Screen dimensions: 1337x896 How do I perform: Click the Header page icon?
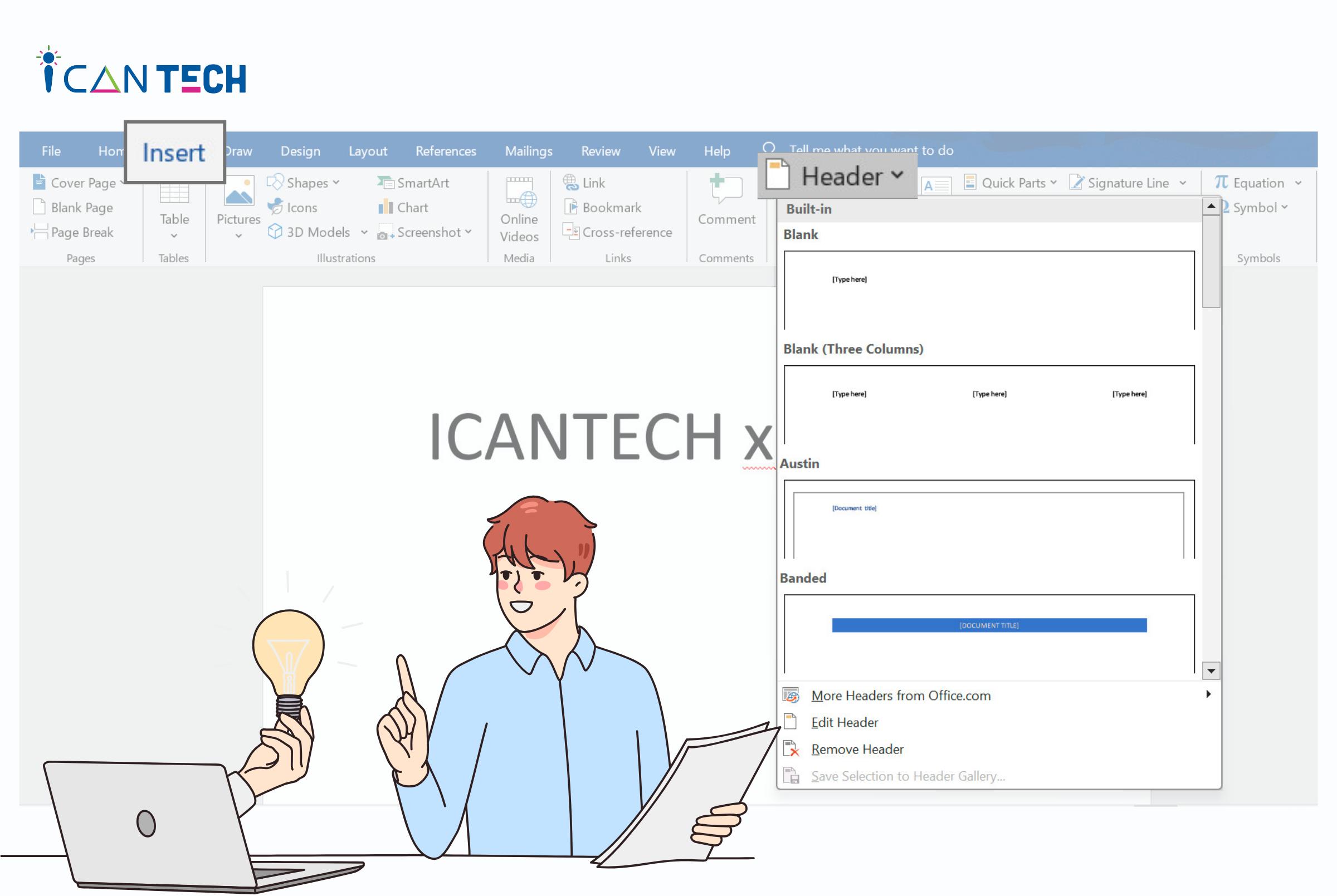pos(777,174)
